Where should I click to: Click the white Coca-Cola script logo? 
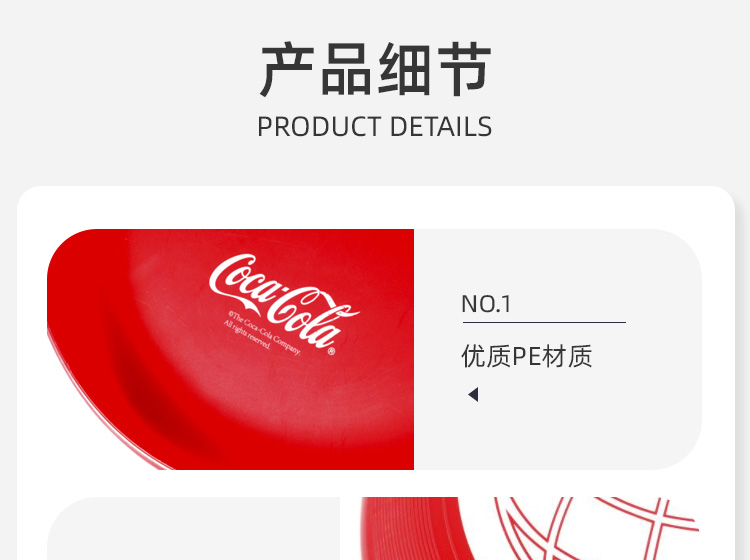pos(284,300)
